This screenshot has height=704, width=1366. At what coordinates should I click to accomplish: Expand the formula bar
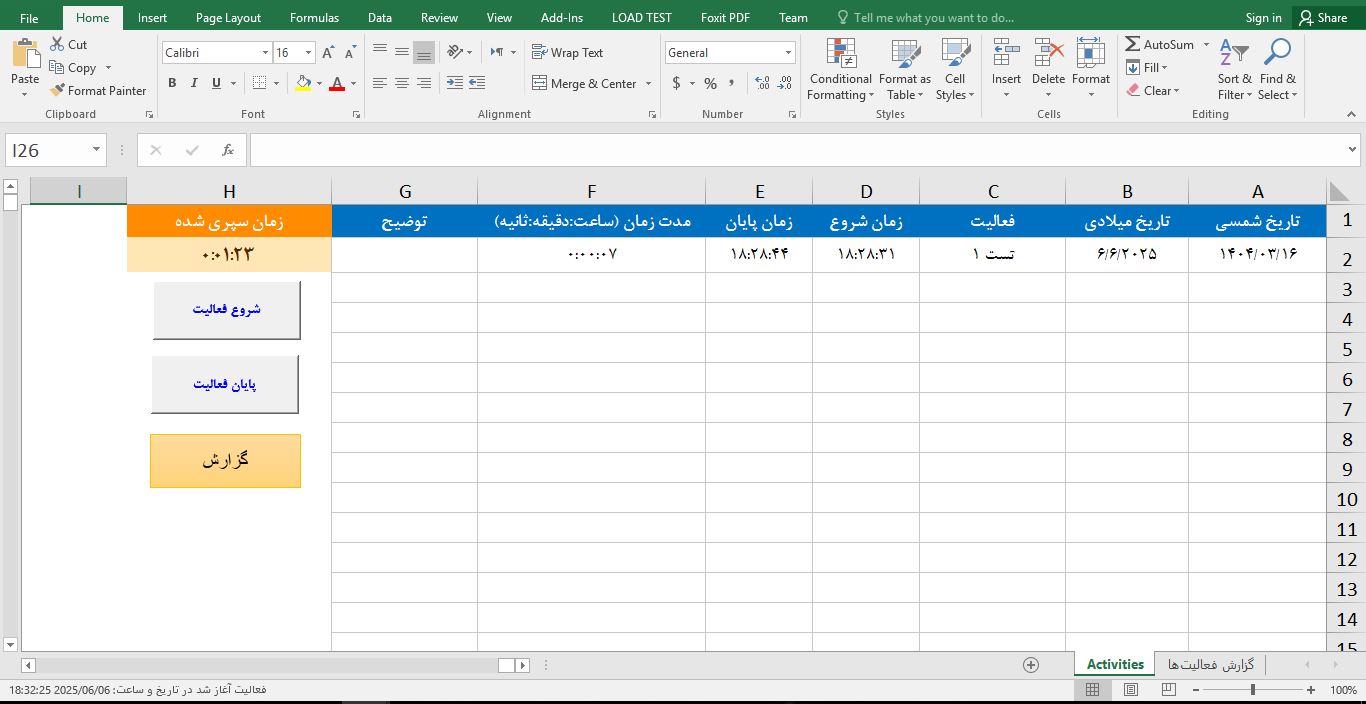click(x=1353, y=150)
